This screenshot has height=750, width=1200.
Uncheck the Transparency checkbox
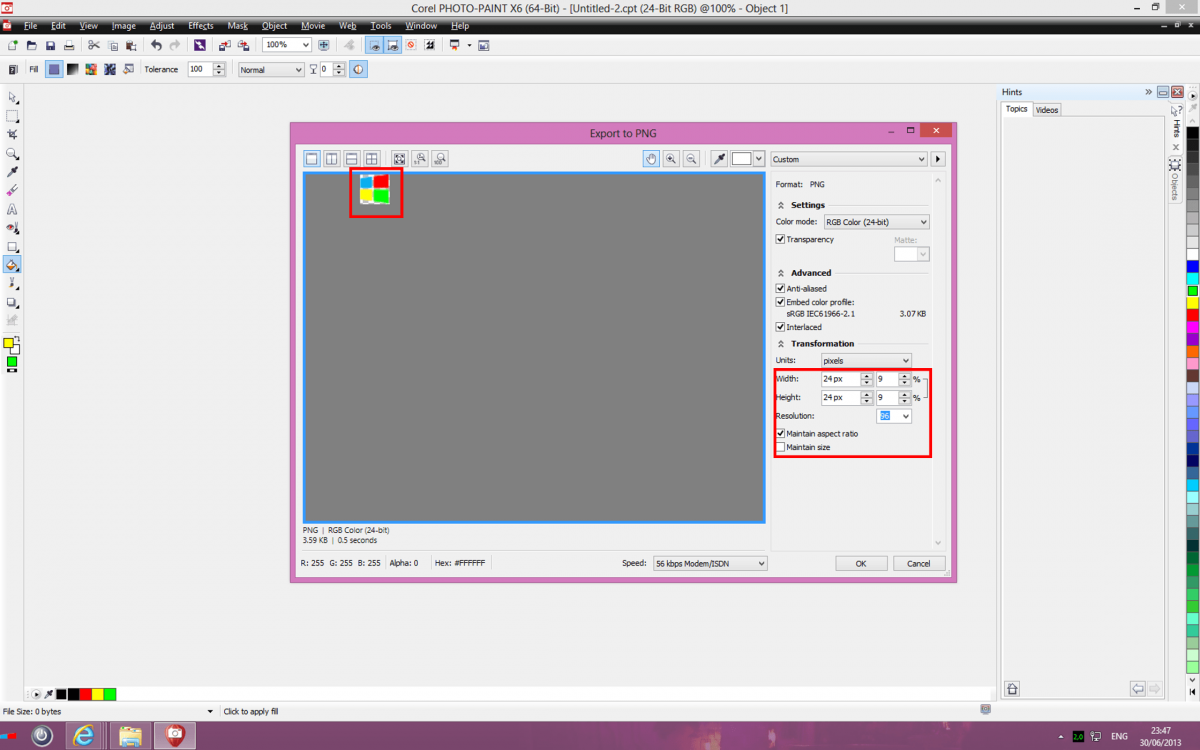(781, 240)
